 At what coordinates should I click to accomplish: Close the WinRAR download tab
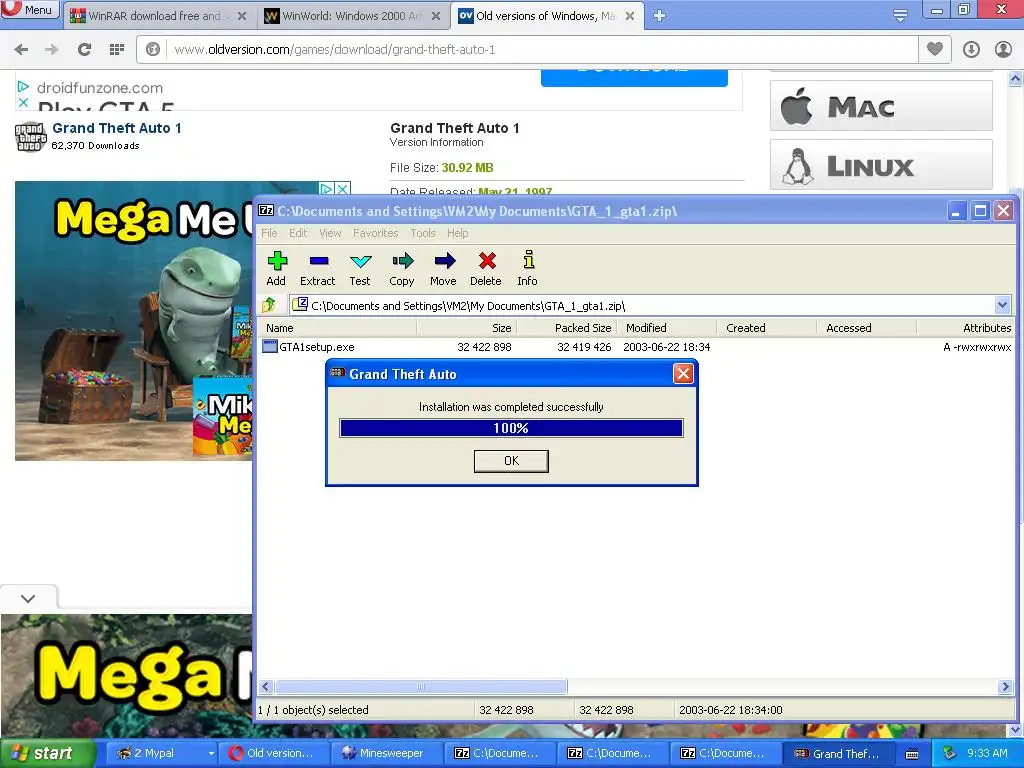click(242, 16)
